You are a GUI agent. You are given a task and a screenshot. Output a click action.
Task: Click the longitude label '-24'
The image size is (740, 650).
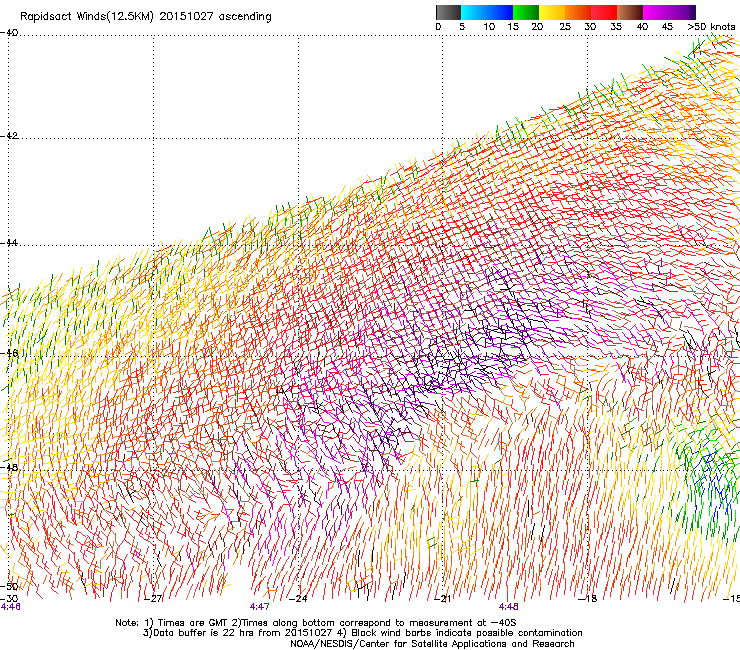click(298, 599)
